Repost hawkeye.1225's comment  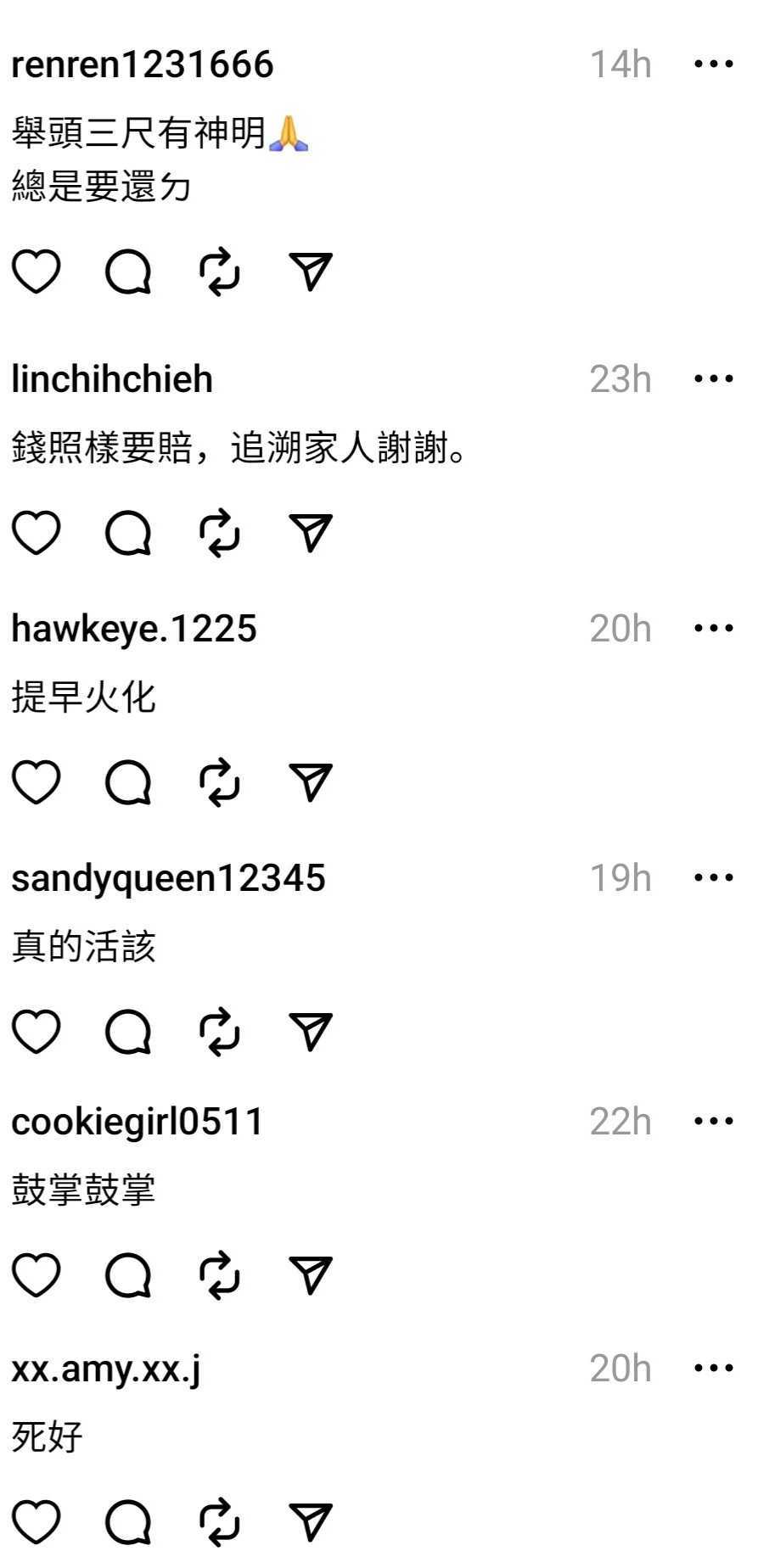pyautogui.click(x=220, y=782)
